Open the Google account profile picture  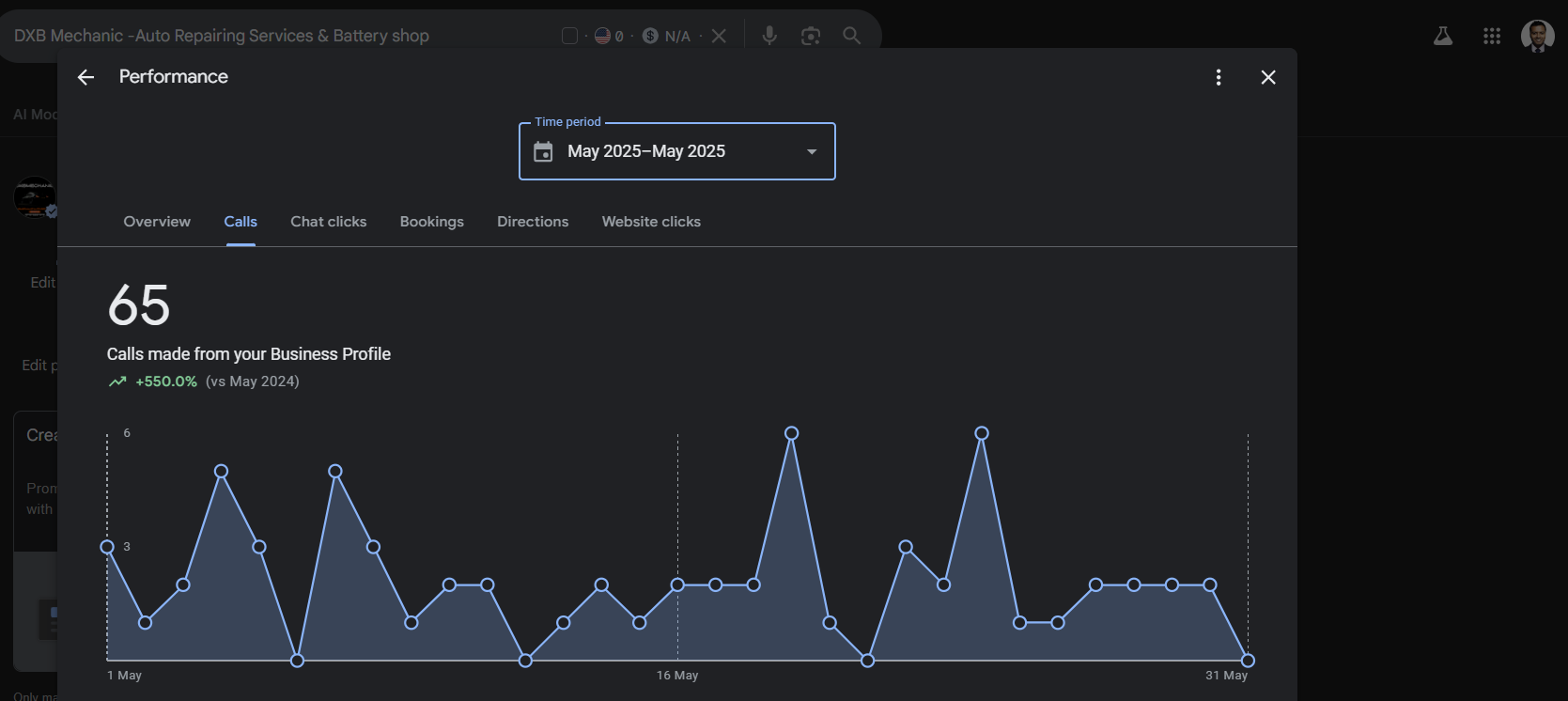click(x=1538, y=36)
